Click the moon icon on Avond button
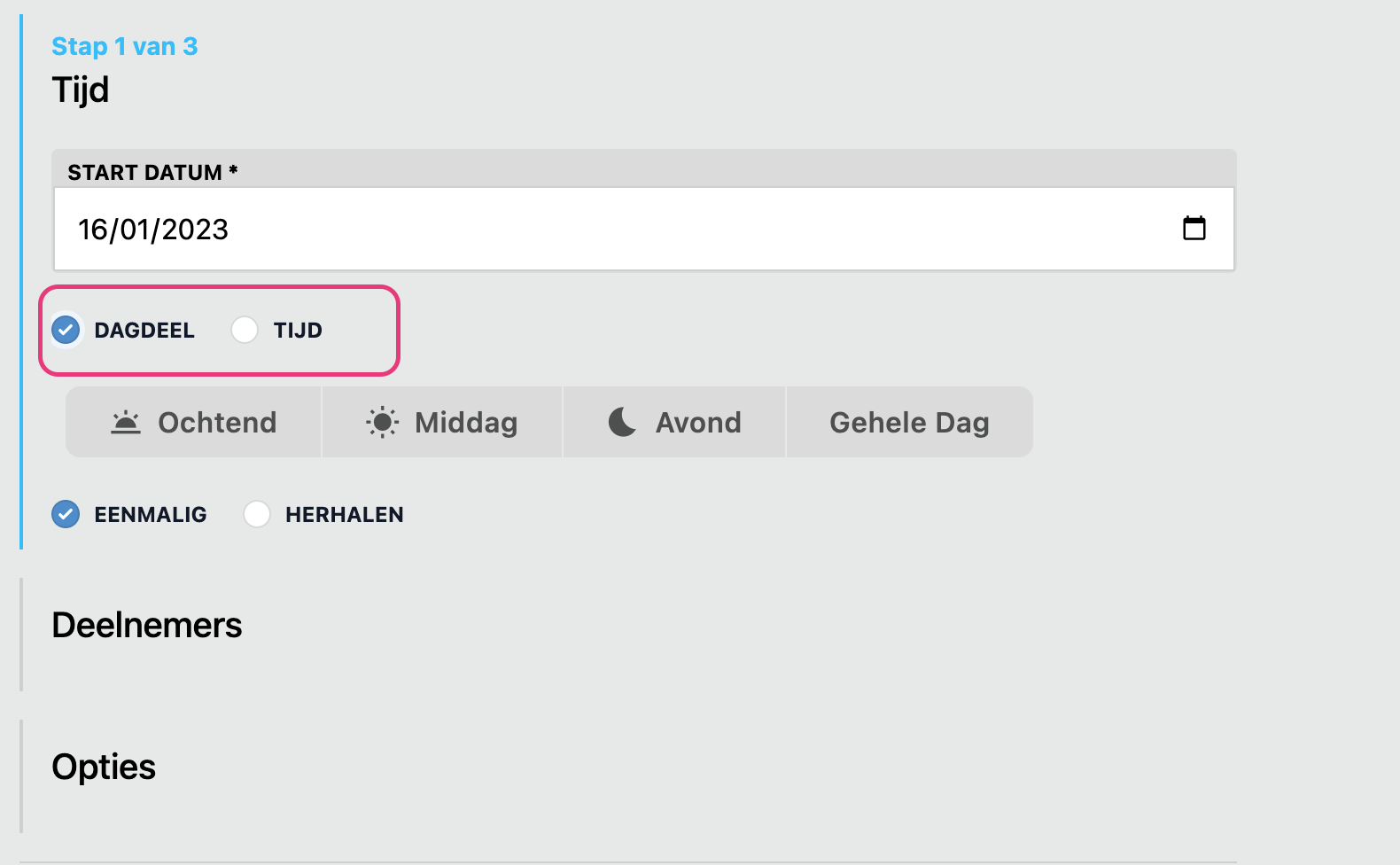1400x865 pixels. (x=624, y=422)
